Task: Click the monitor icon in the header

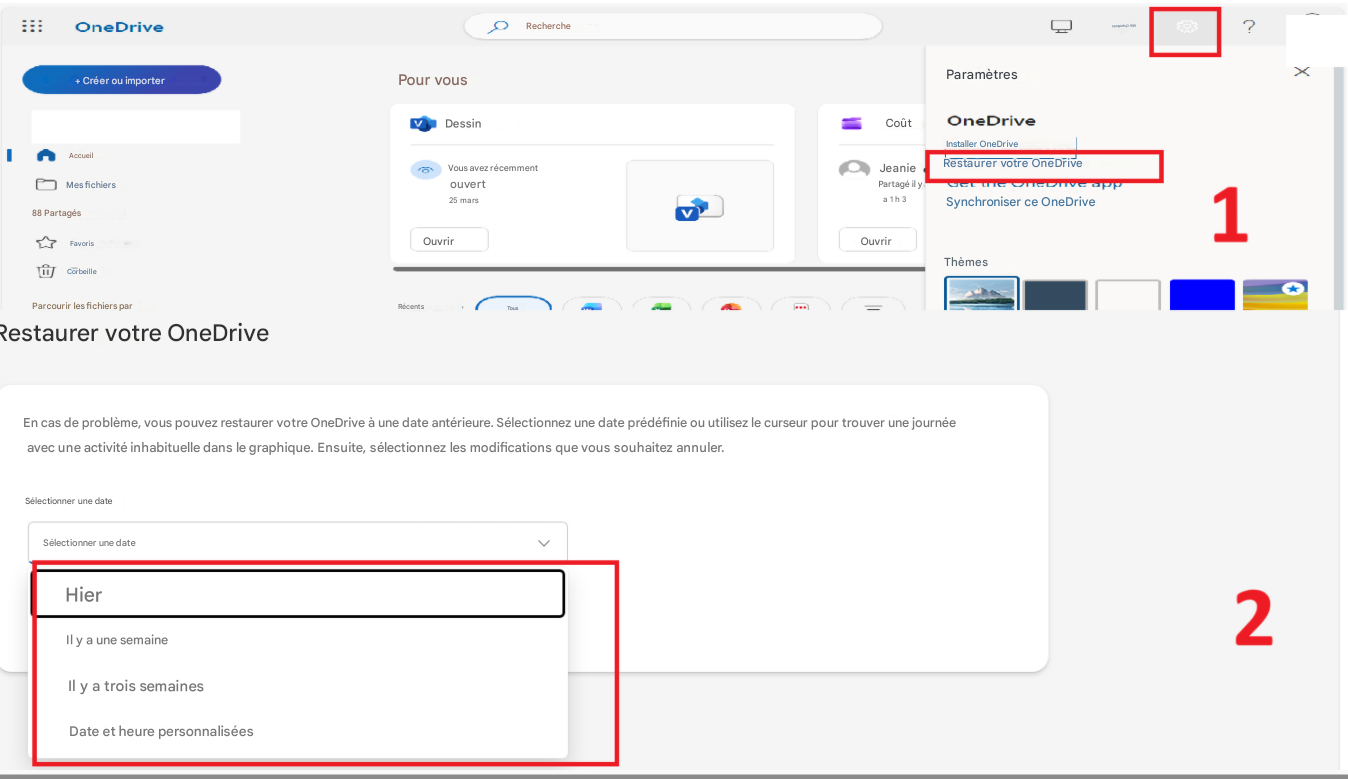Action: [x=1062, y=27]
